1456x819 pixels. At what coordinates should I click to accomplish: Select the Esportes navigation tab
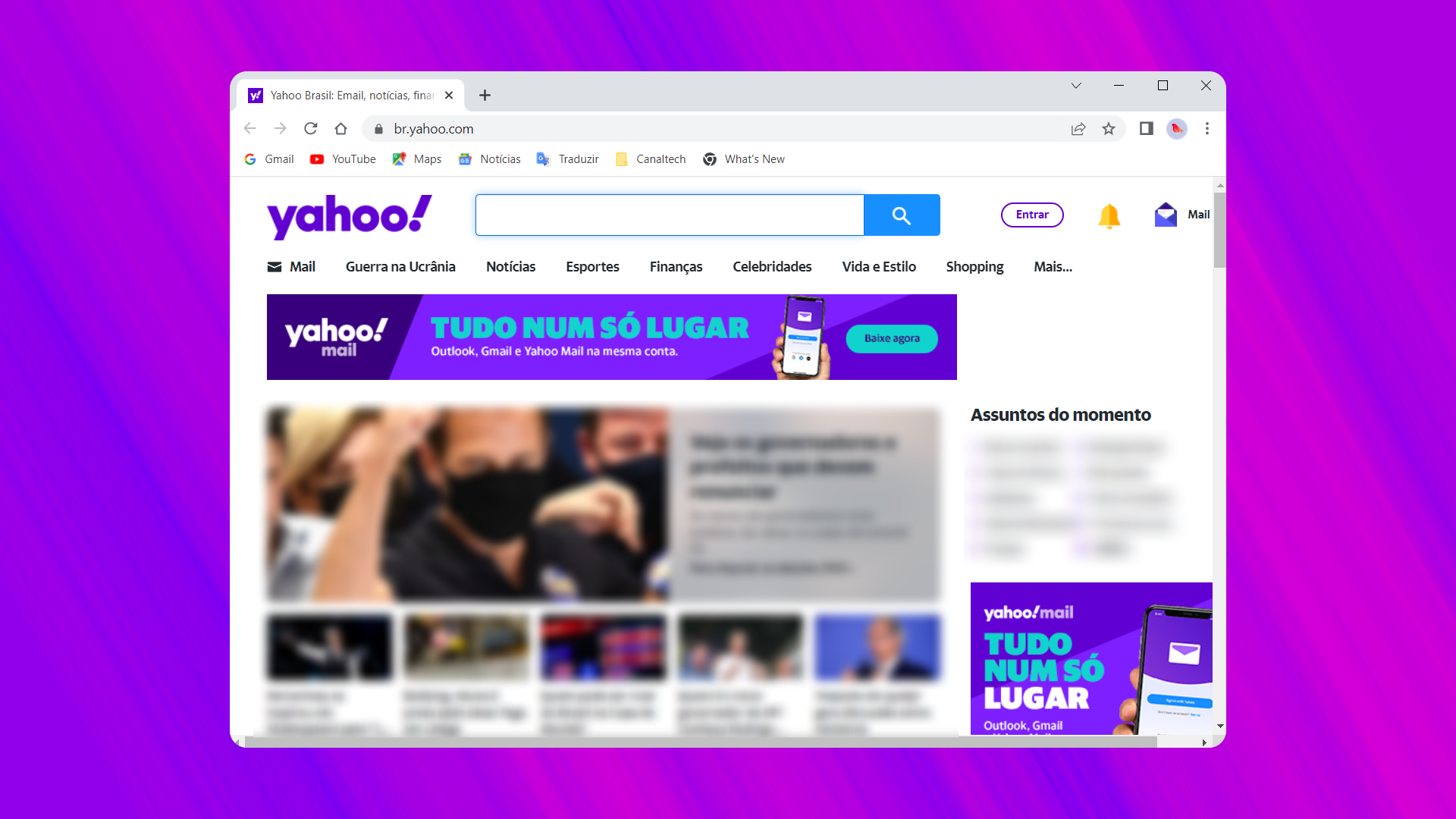[x=592, y=267]
